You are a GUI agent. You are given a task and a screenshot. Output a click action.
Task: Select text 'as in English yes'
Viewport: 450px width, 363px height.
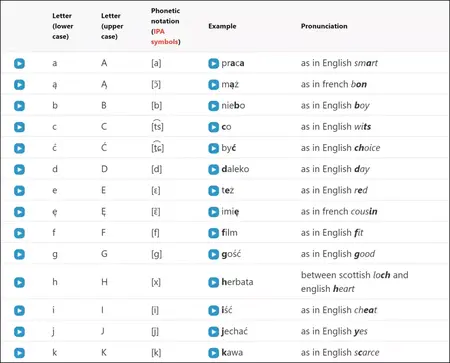[x=334, y=331]
